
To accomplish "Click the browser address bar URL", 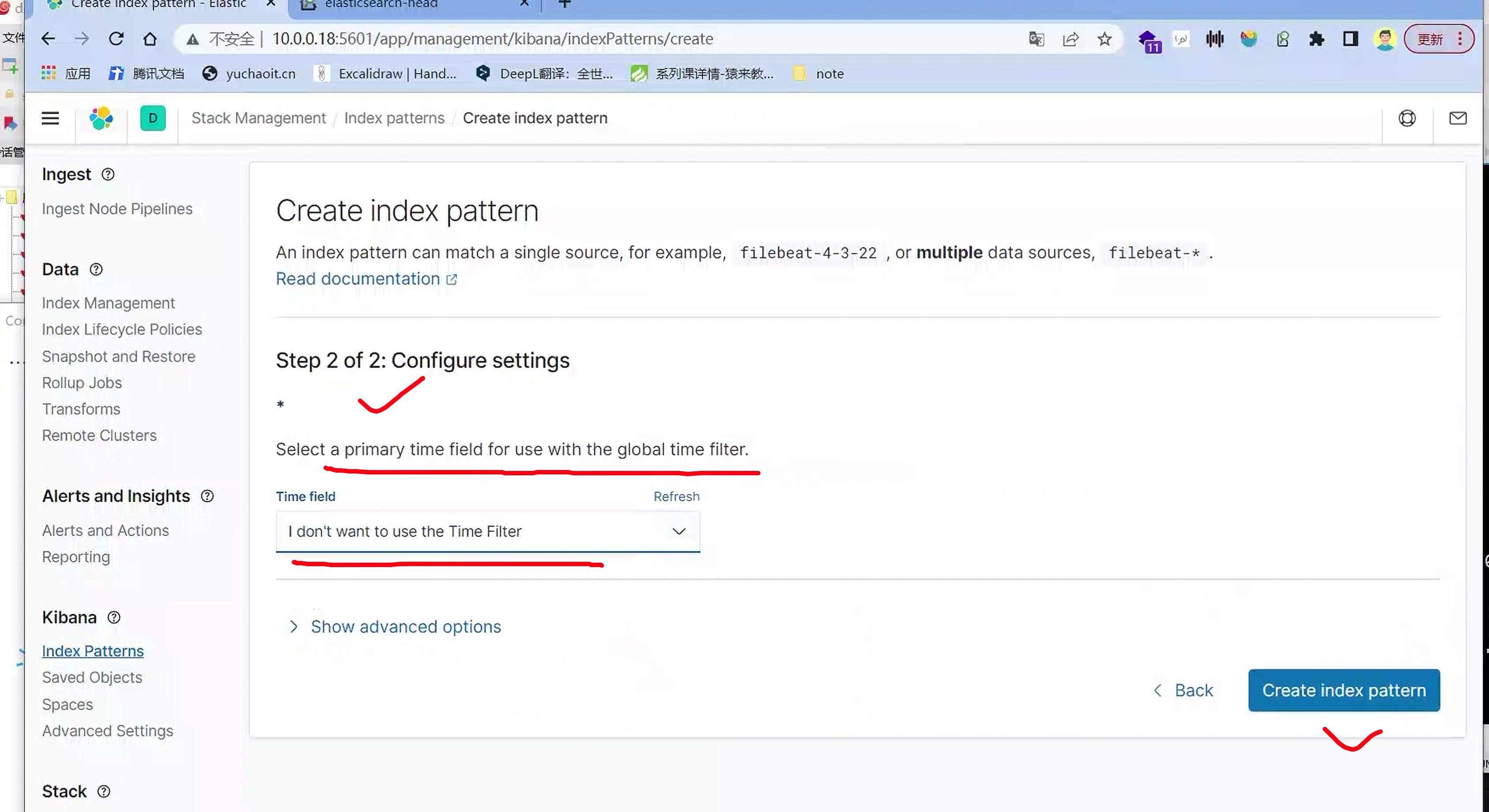I will (493, 39).
